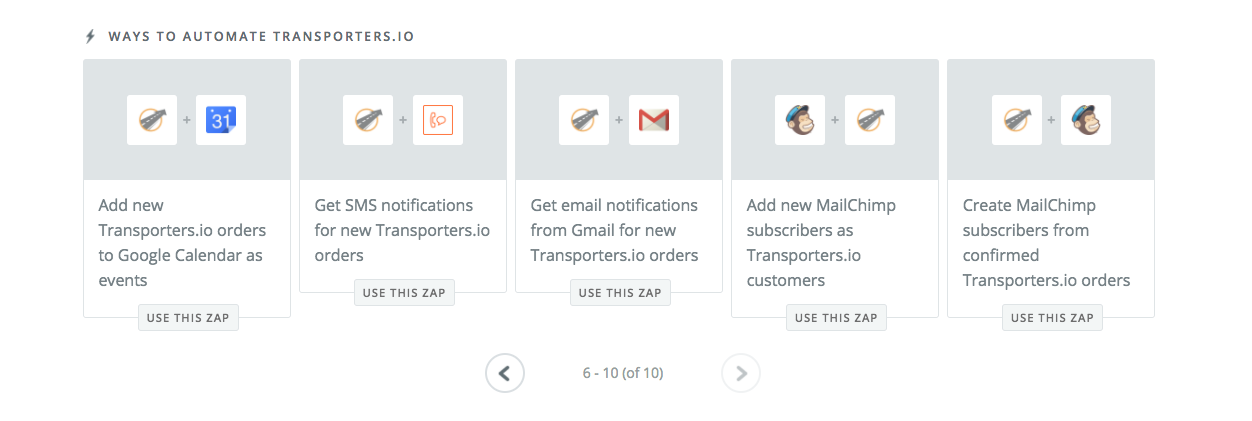This screenshot has width=1252, height=421.
Task: Click the Google Calendar icon in first card
Action: [x=221, y=120]
